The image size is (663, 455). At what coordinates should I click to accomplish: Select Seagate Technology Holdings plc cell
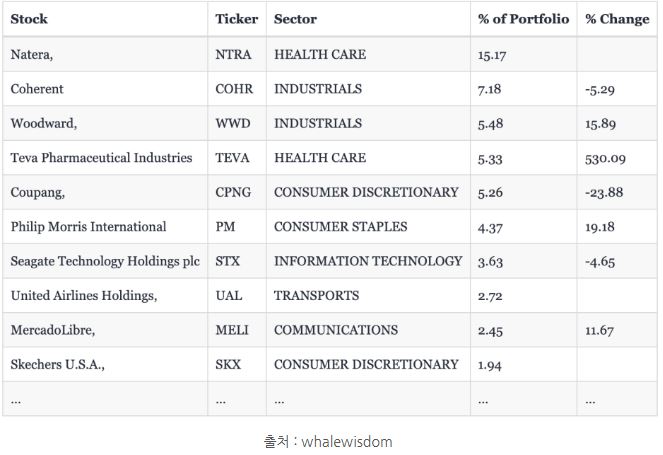105,261
